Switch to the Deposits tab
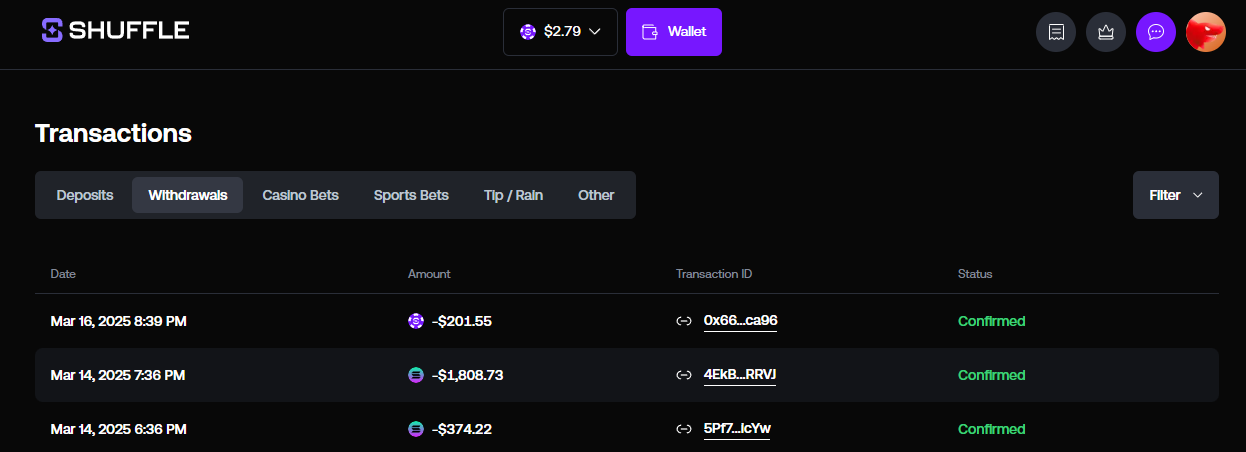Viewport: 1246px width, 452px height. pos(85,195)
